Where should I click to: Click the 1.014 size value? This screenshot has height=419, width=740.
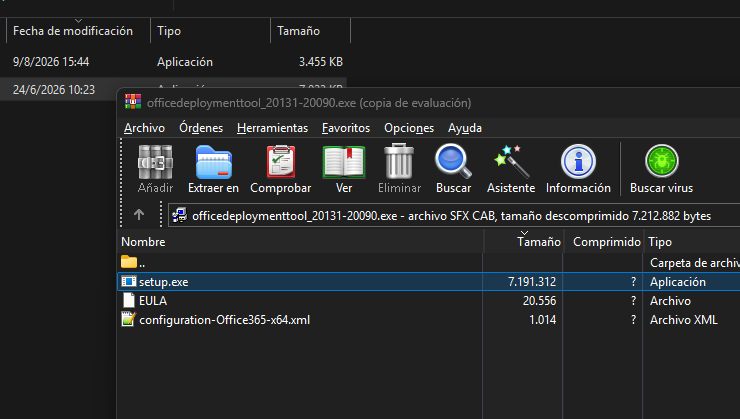(543, 319)
